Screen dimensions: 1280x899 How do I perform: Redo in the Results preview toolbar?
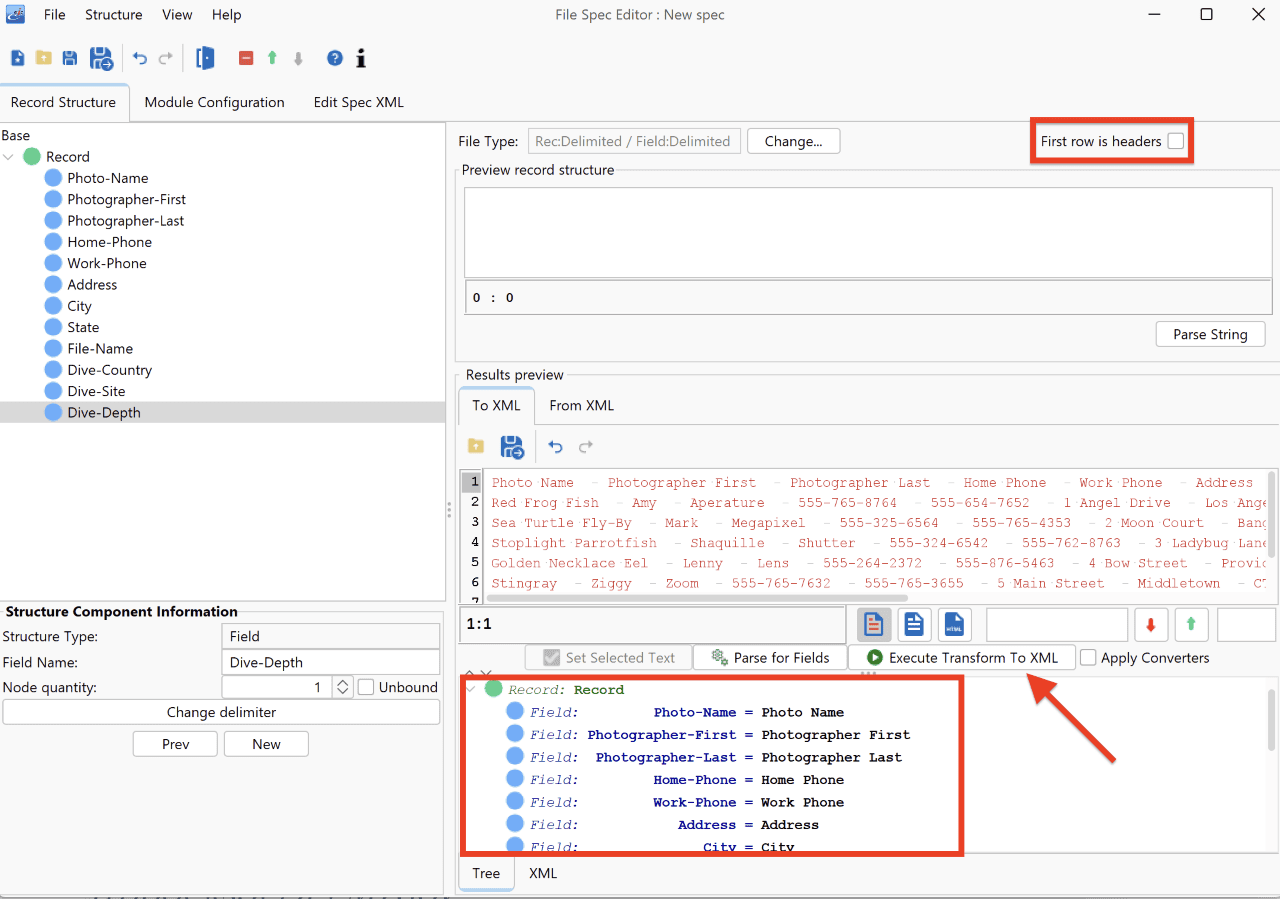586,446
